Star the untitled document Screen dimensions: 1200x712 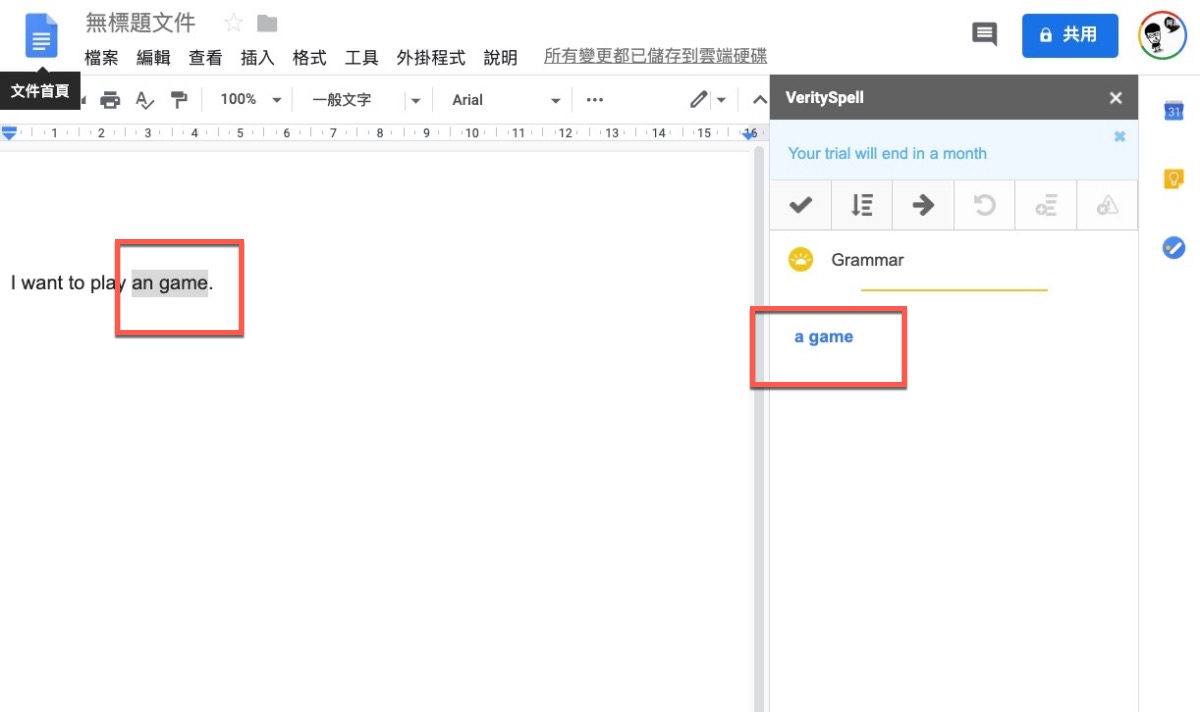click(233, 23)
